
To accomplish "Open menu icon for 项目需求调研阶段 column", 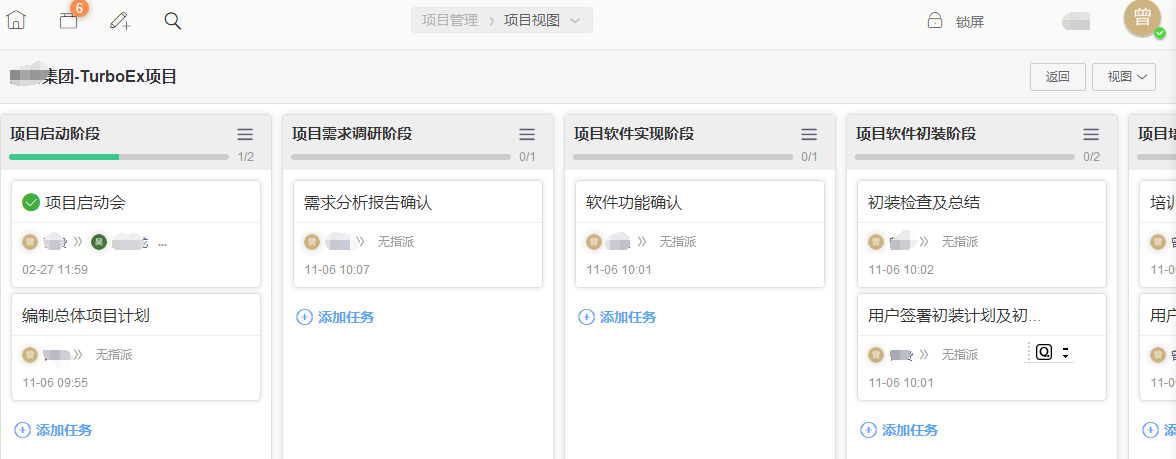I will click(527, 134).
